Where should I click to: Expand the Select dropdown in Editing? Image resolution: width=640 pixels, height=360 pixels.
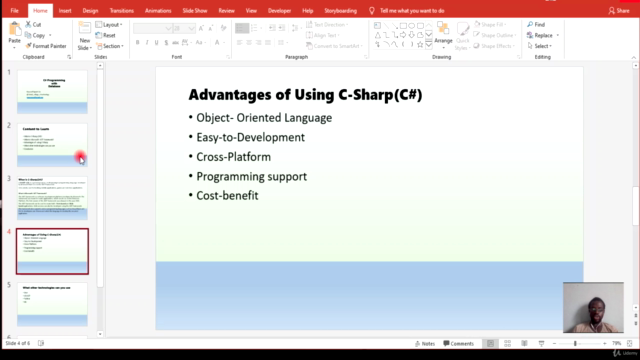(x=540, y=46)
